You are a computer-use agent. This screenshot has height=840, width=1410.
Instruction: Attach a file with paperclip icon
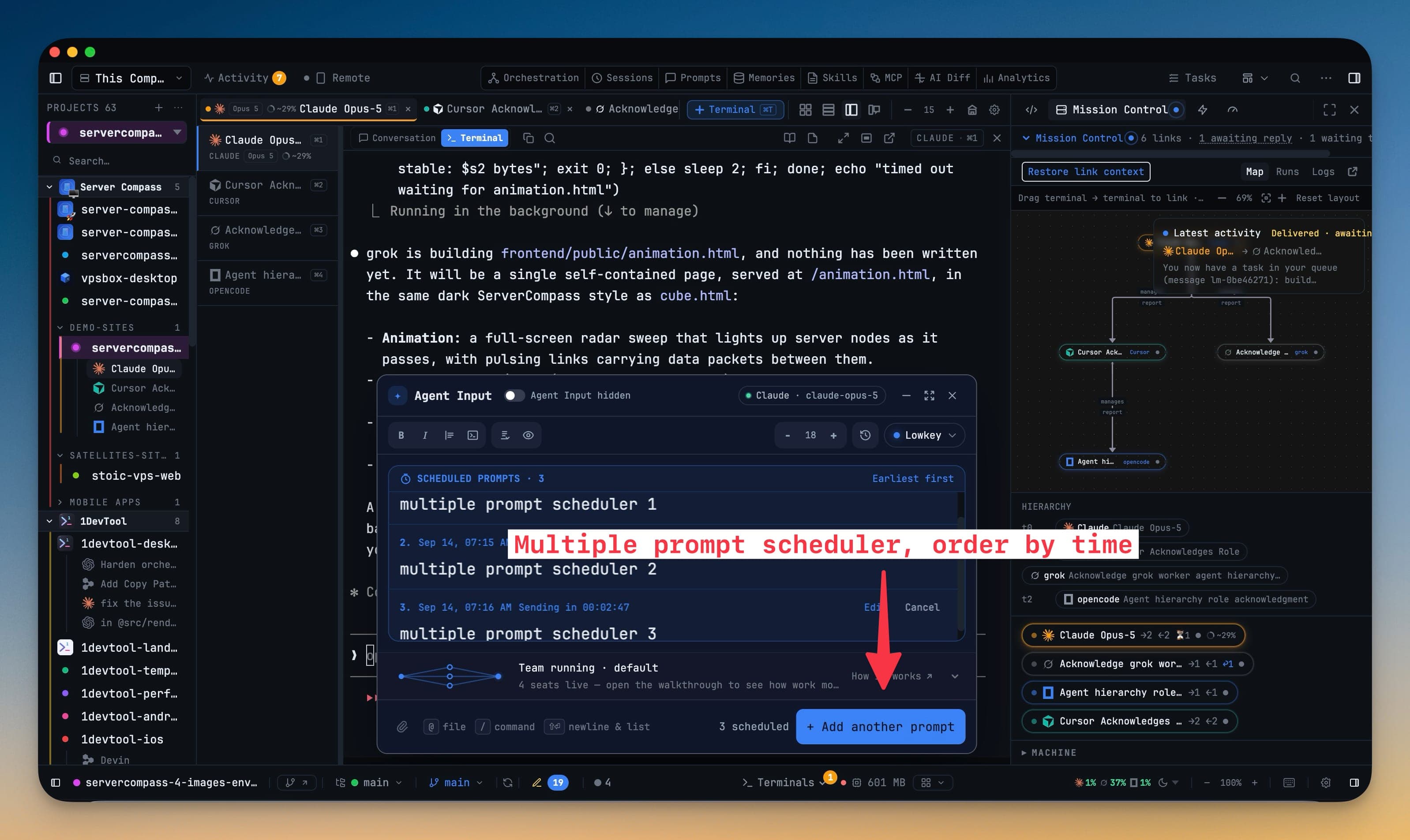(402, 727)
